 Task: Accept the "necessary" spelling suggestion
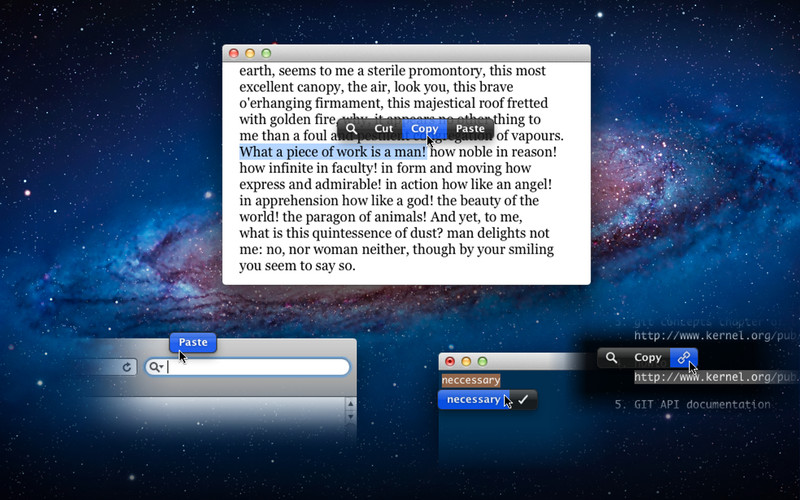(473, 399)
